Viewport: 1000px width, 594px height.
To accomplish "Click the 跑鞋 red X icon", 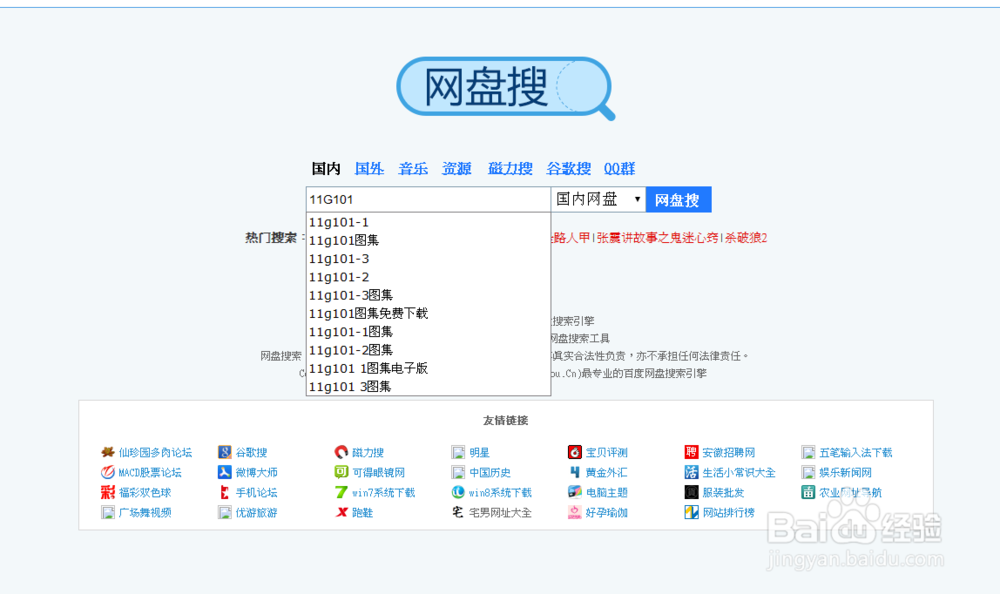I will (x=341, y=512).
